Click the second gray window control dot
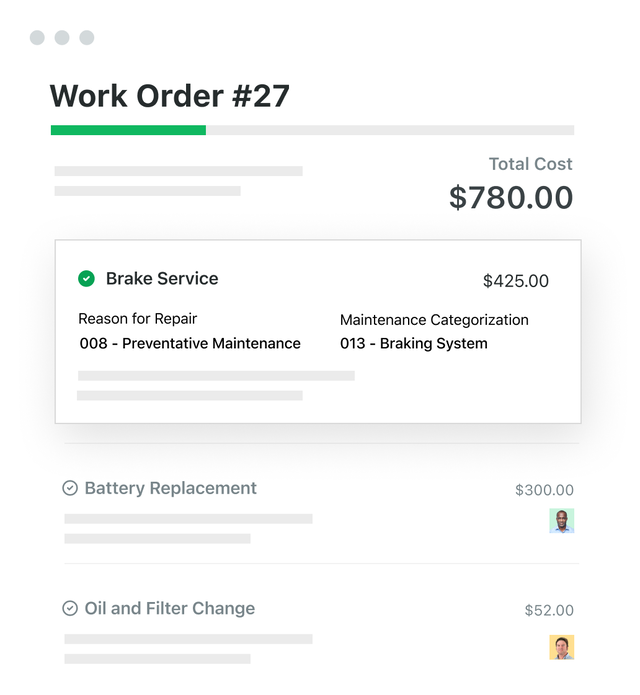The width and height of the screenshot is (640, 695). 62,38
